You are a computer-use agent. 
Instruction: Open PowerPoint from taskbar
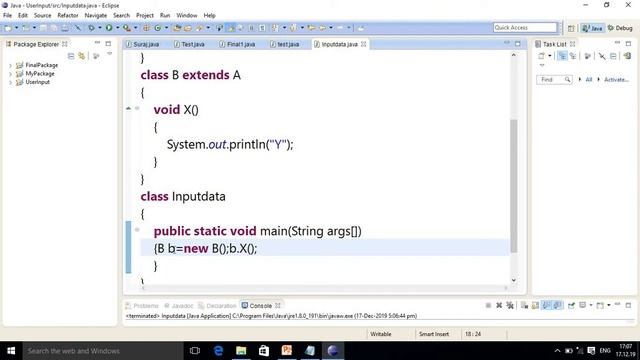click(x=287, y=351)
